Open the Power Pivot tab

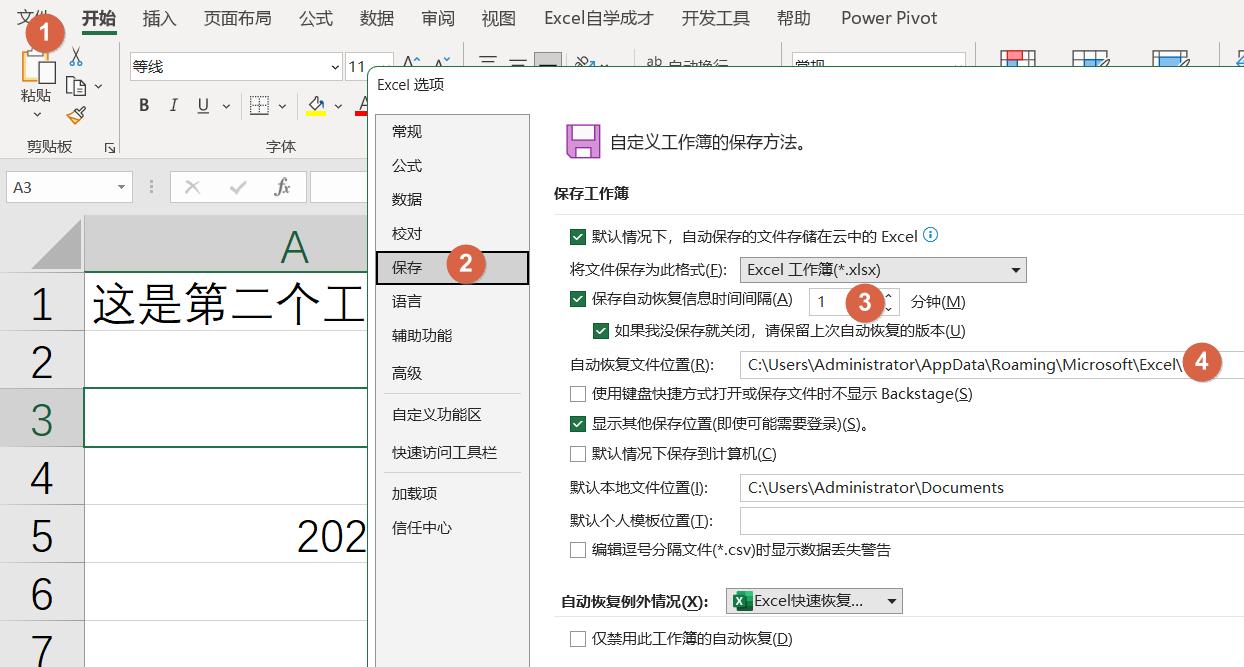click(888, 17)
